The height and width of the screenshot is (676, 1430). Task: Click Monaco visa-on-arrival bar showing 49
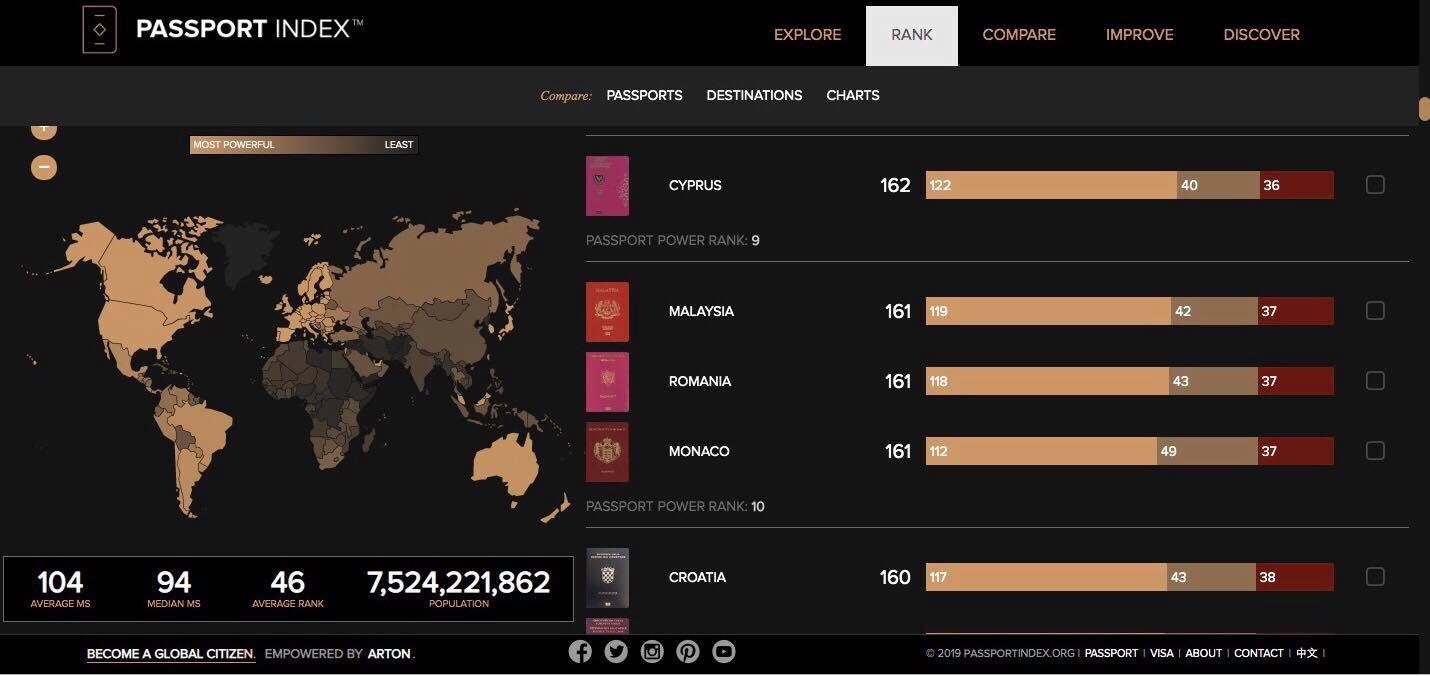(1207, 451)
